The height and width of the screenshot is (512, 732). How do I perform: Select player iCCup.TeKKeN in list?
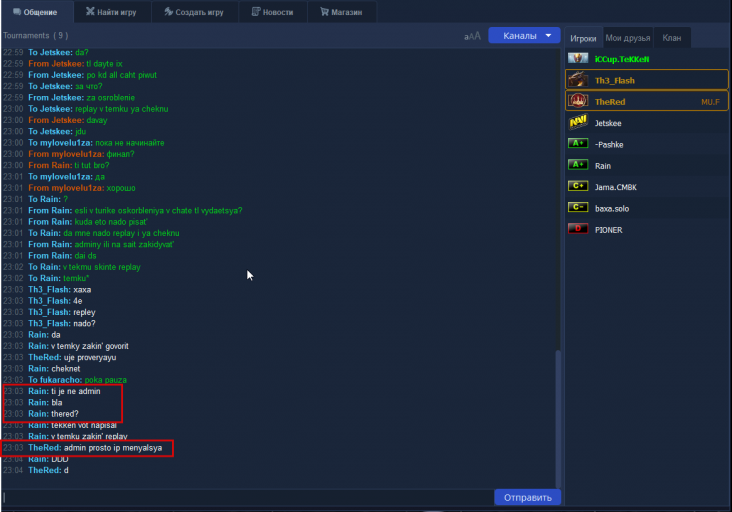(x=647, y=59)
